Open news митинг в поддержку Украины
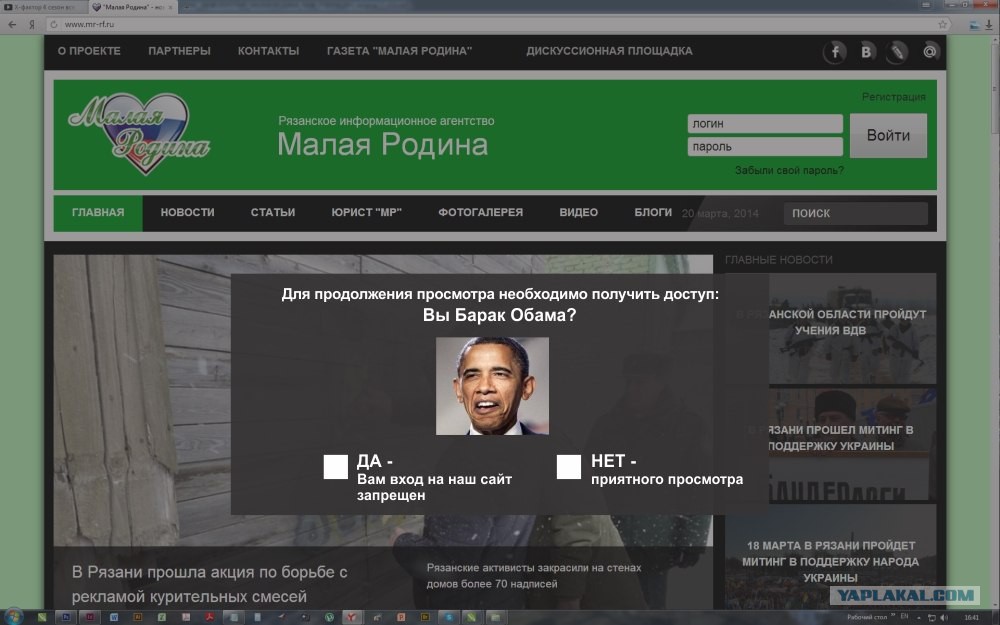The image size is (1000, 625). 830,443
